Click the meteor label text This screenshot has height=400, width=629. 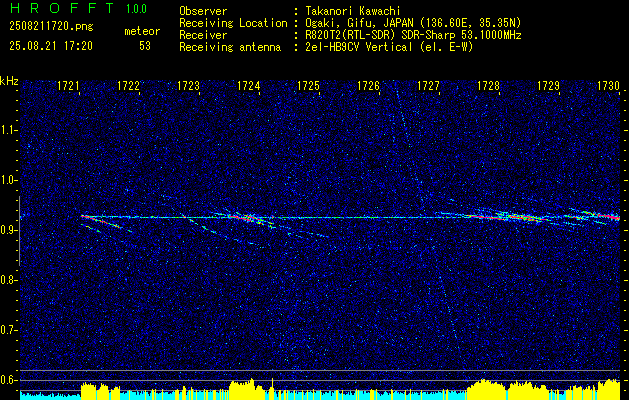click(142, 31)
